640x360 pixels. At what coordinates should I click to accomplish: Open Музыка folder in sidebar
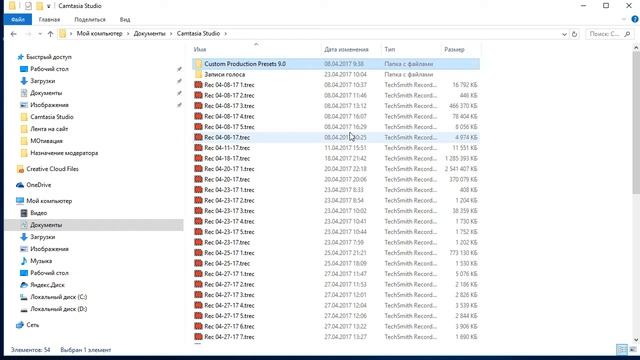pos(41,261)
